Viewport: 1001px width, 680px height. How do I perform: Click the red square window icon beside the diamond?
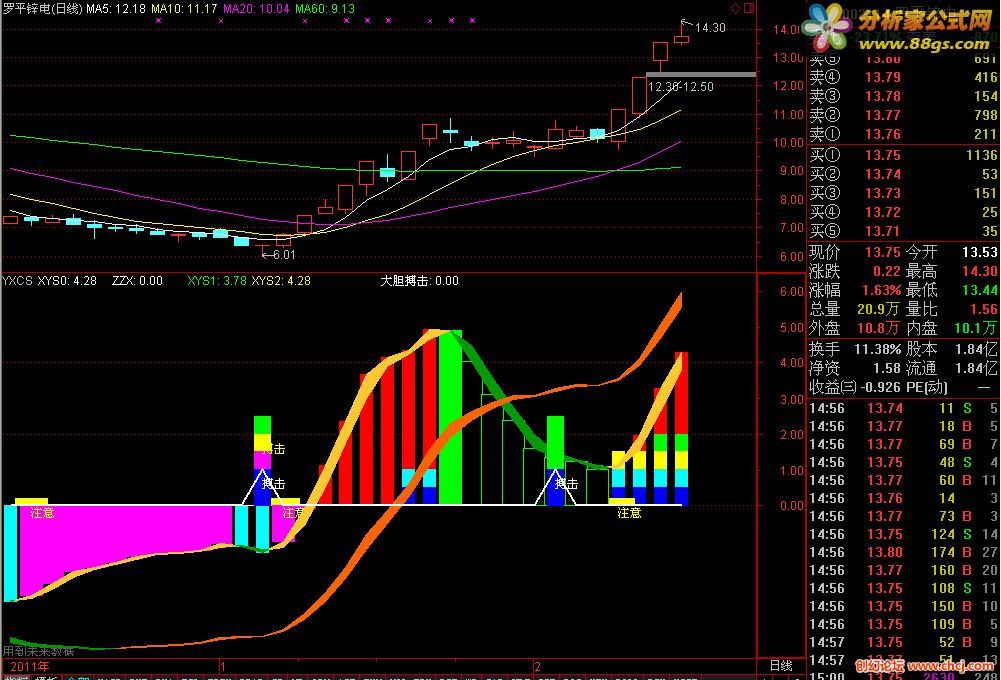749,8
